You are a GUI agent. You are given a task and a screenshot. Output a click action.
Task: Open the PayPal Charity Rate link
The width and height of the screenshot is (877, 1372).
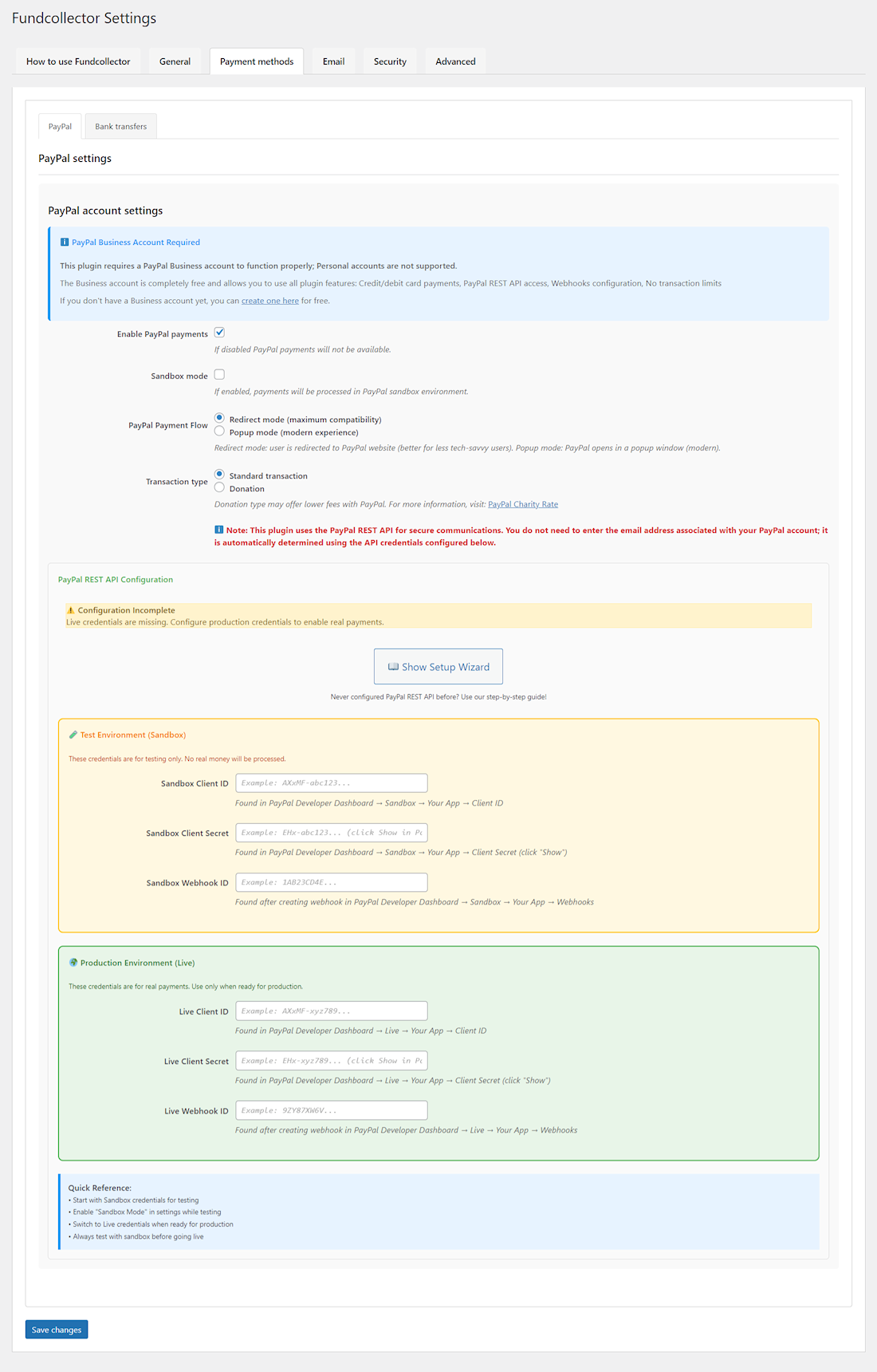tap(523, 504)
